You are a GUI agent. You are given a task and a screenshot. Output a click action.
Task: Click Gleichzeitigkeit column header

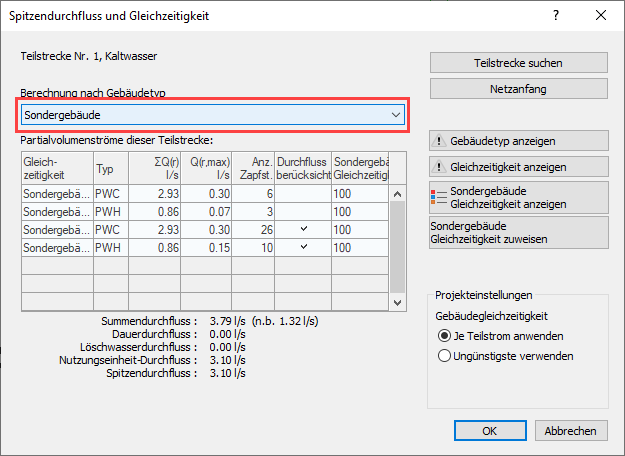click(58, 168)
